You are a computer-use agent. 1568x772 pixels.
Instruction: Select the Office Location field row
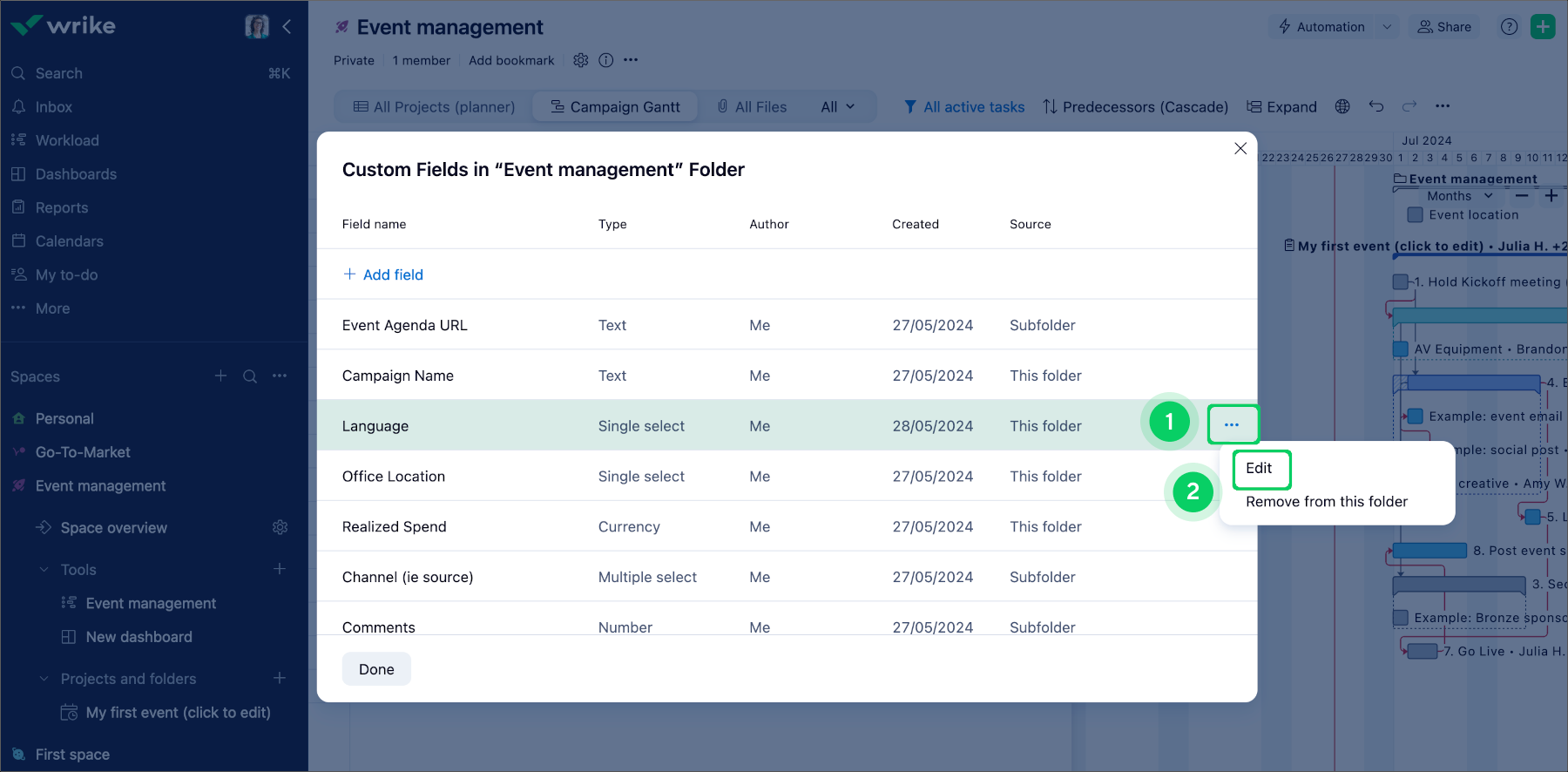coord(787,477)
